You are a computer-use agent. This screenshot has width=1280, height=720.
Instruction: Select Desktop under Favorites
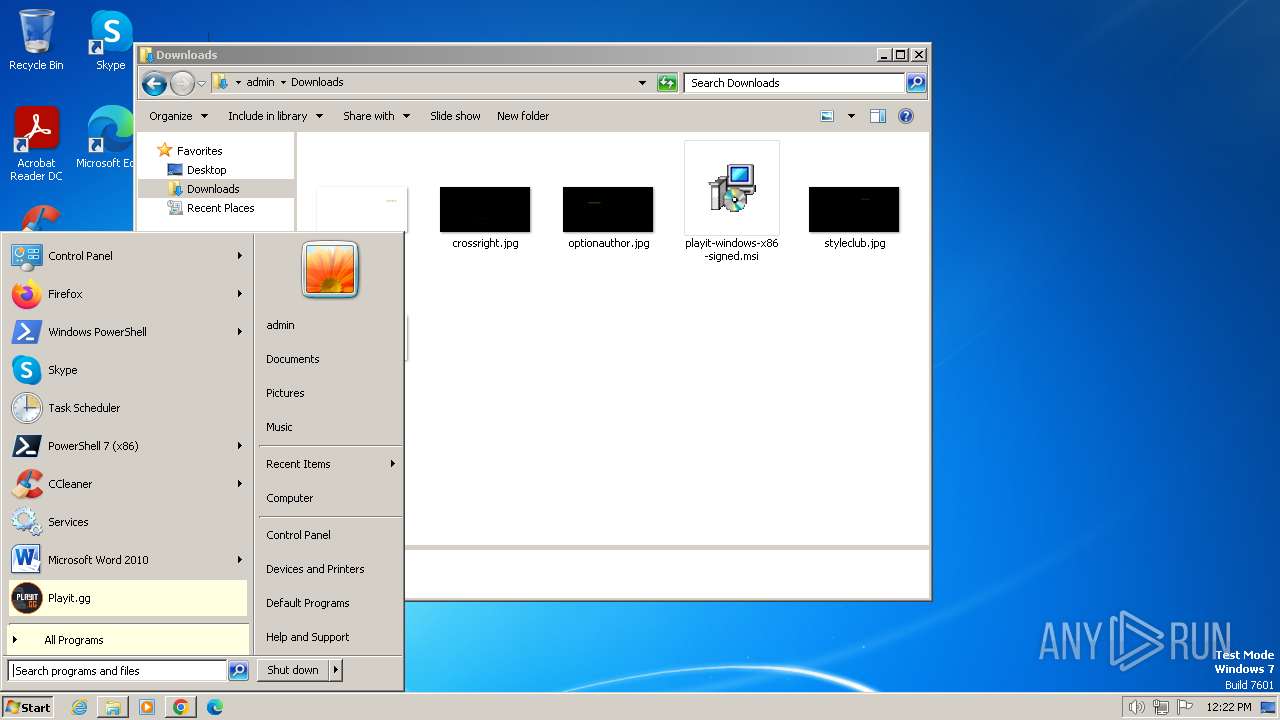click(207, 170)
